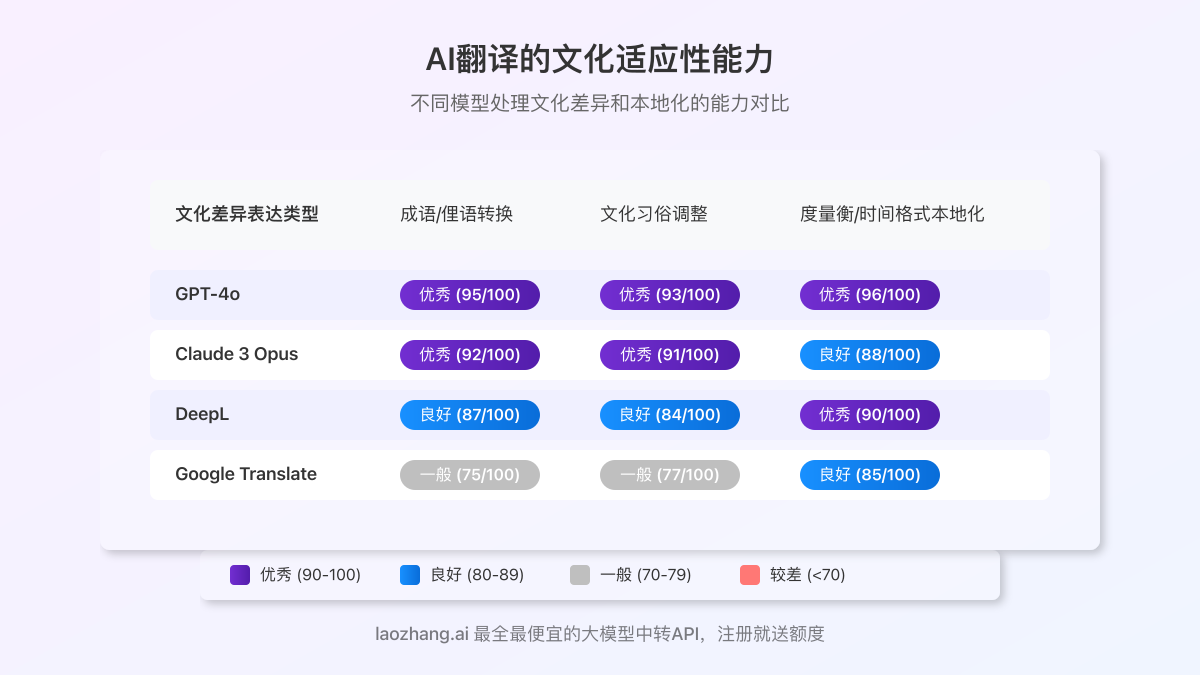The height and width of the screenshot is (675, 1200).
Task: Click the column header "度量衡/时间格式本地化"
Action: [892, 214]
